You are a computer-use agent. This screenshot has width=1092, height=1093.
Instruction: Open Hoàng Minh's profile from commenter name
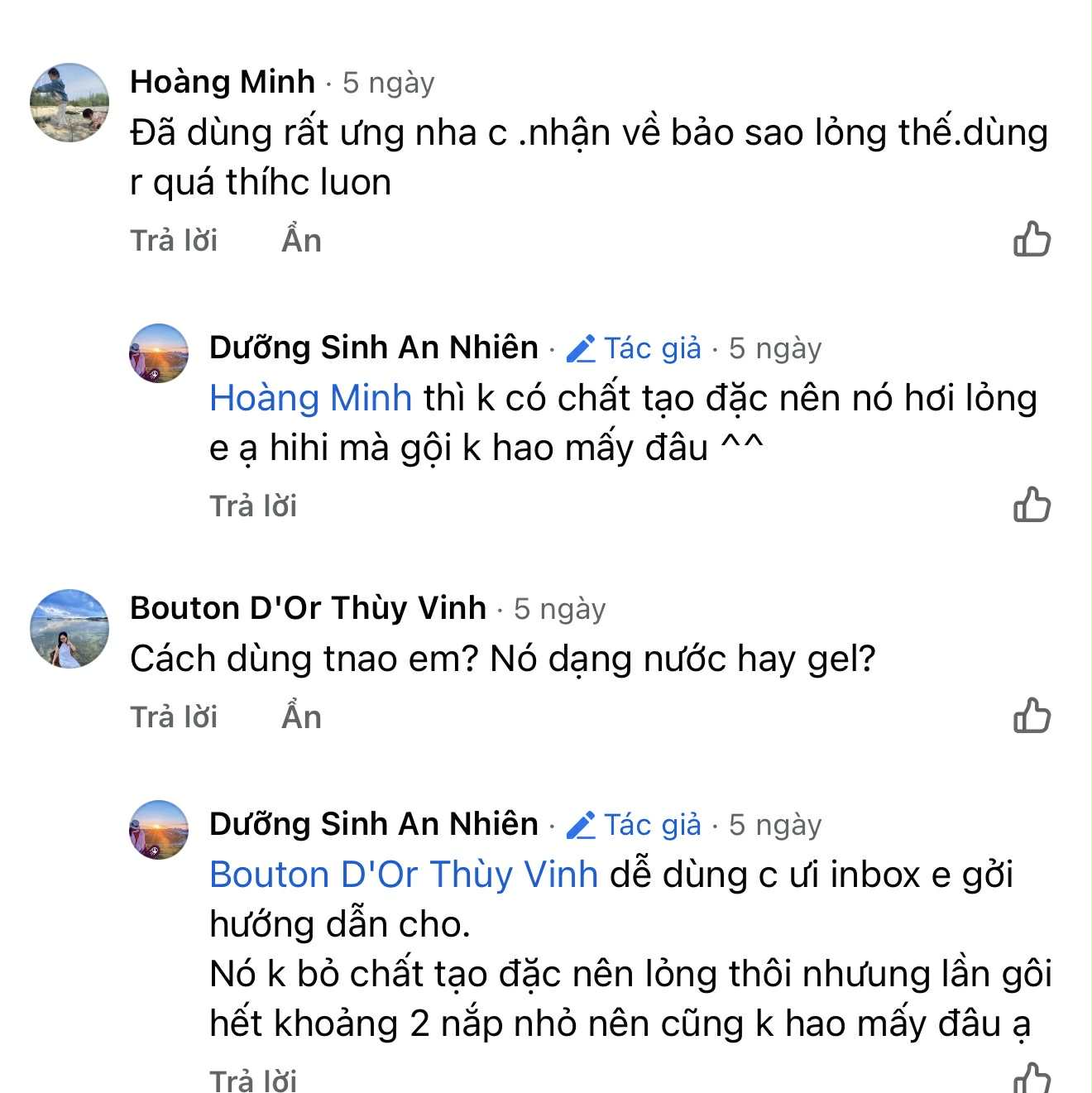point(223,82)
